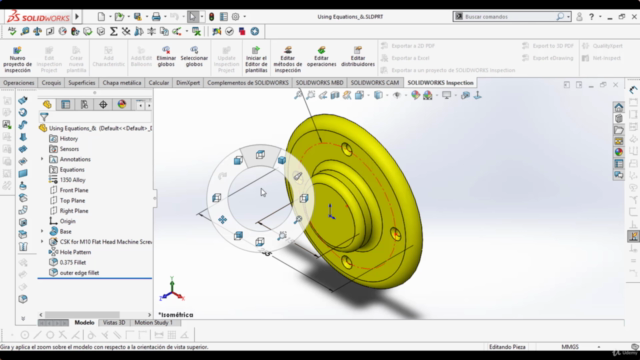
Task: Switch to the Superficies tab
Action: click(82, 82)
